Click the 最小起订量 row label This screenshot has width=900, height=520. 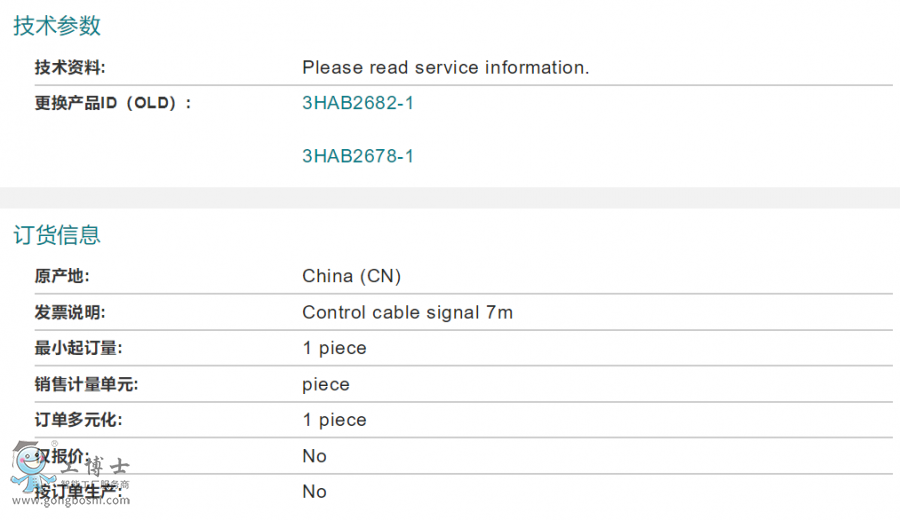[x=79, y=349]
